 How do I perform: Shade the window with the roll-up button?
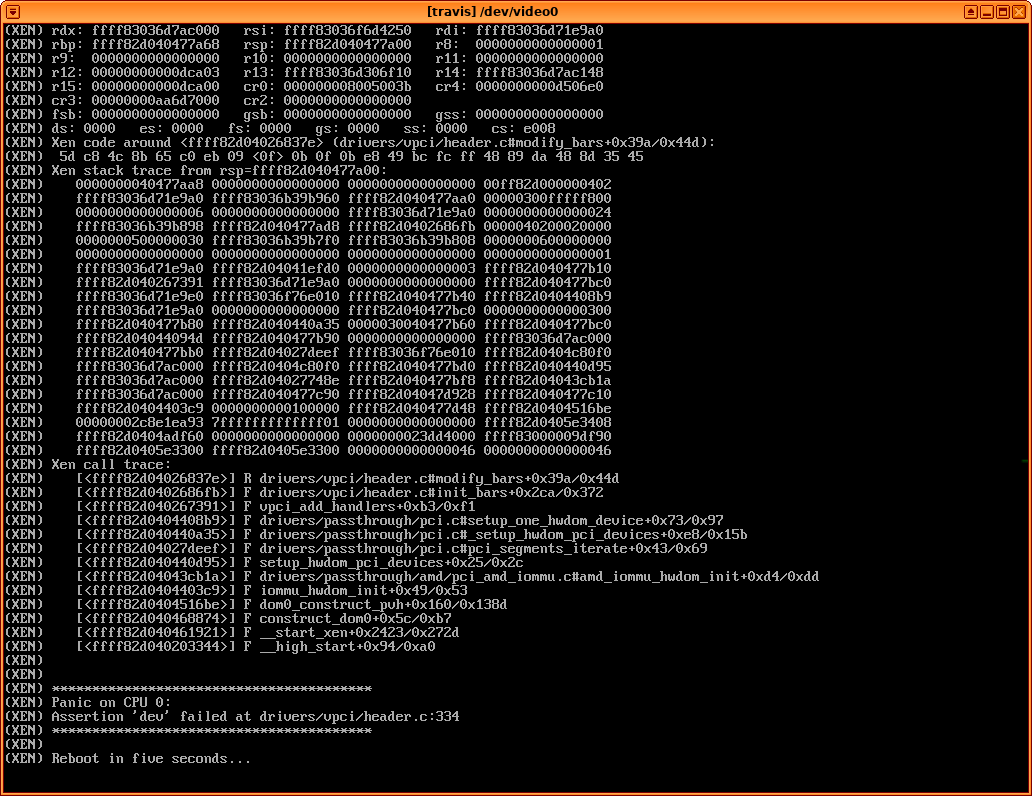click(972, 11)
